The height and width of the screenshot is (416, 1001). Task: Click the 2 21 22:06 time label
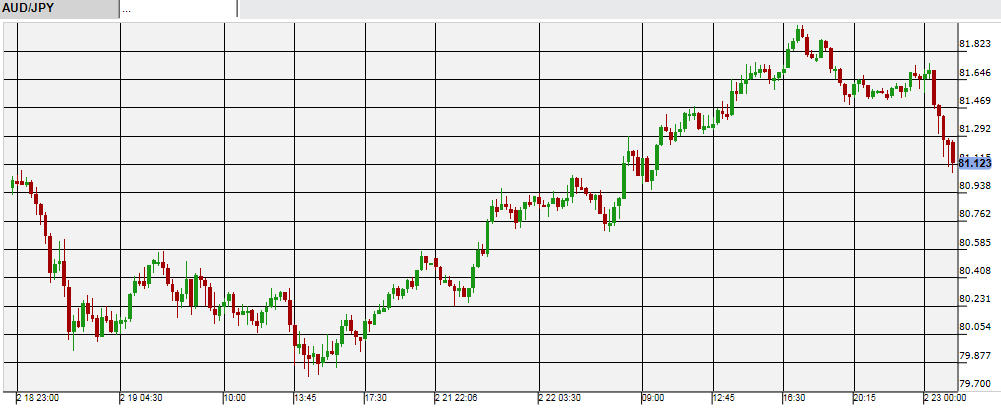tap(457, 398)
